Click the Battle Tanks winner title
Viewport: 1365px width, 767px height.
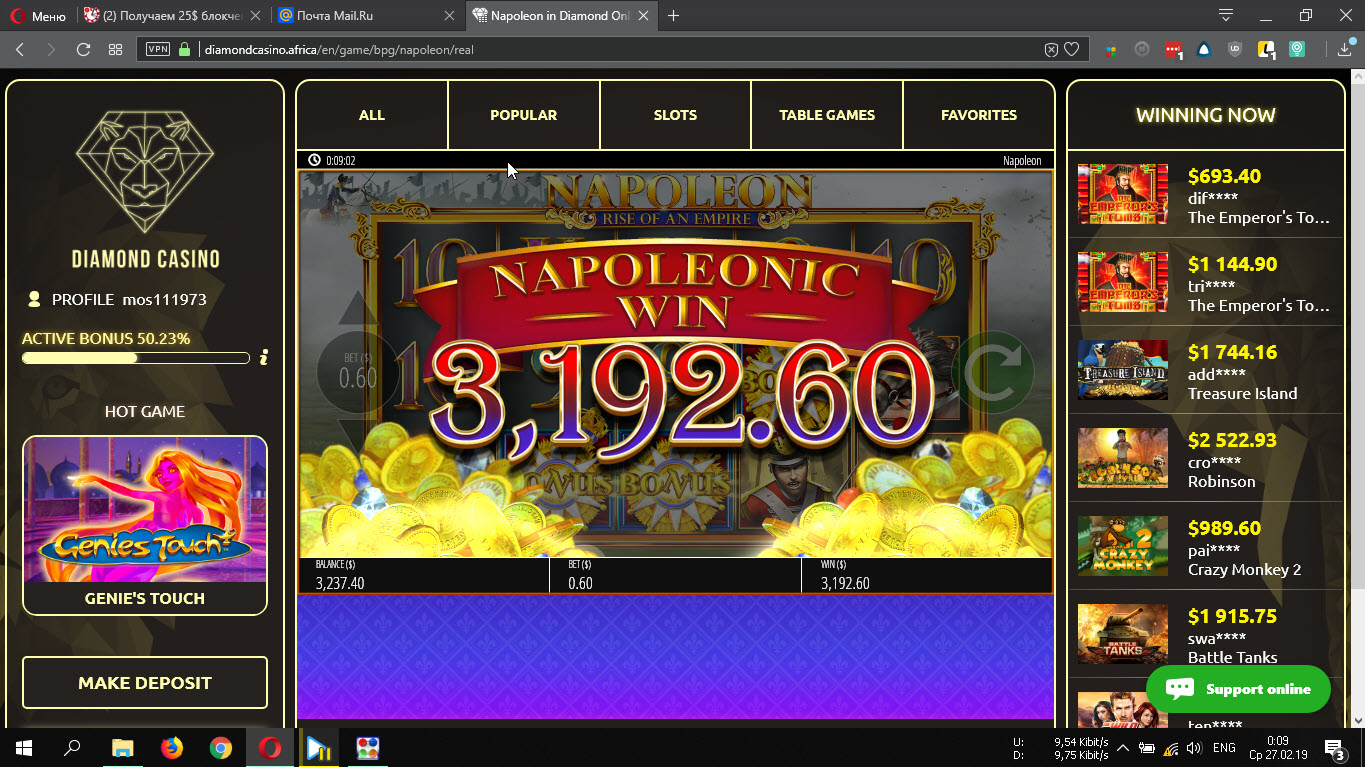point(1233,658)
